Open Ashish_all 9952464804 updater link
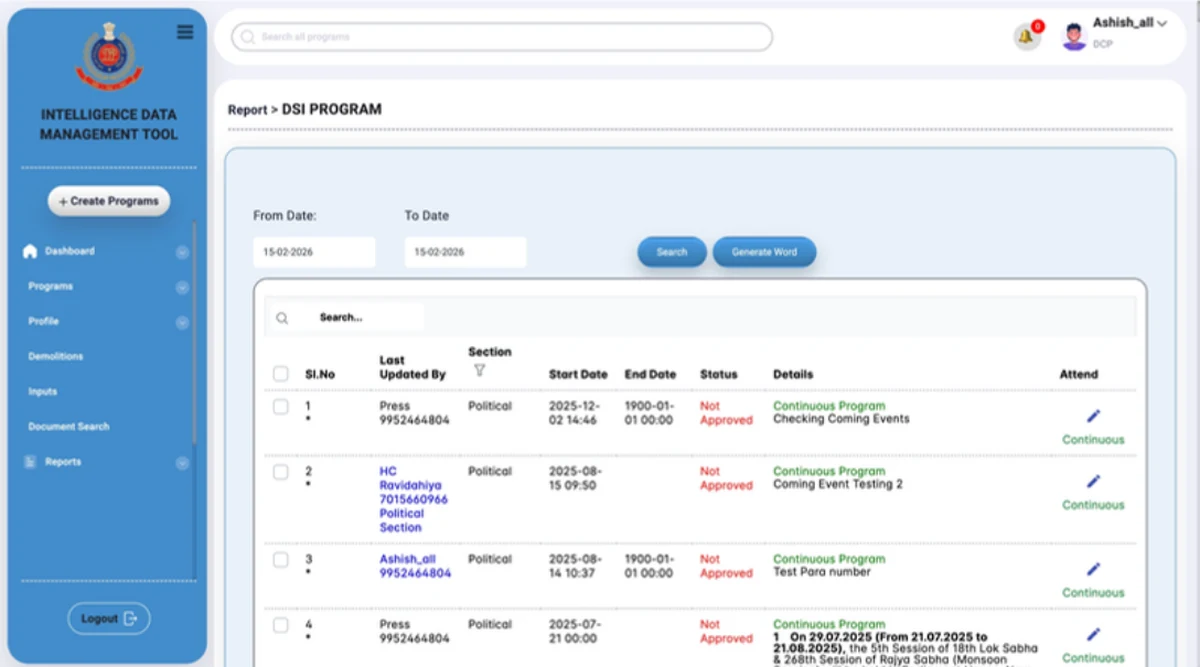The width and height of the screenshot is (1200, 667). (x=415, y=566)
